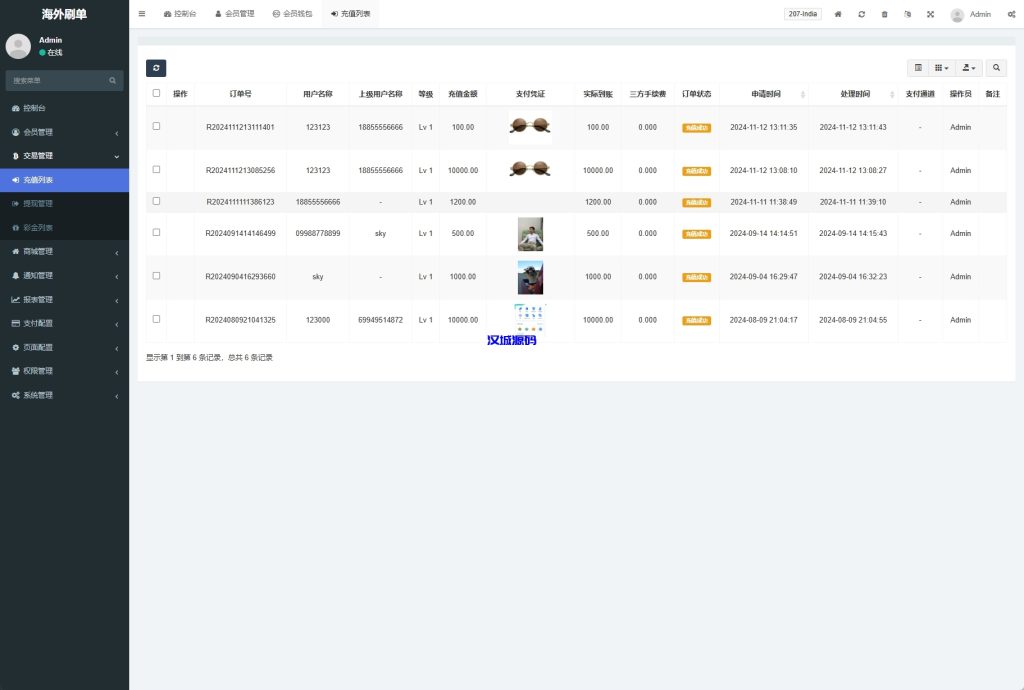
Task: Sort by 申请时间 column header
Action: point(763,94)
